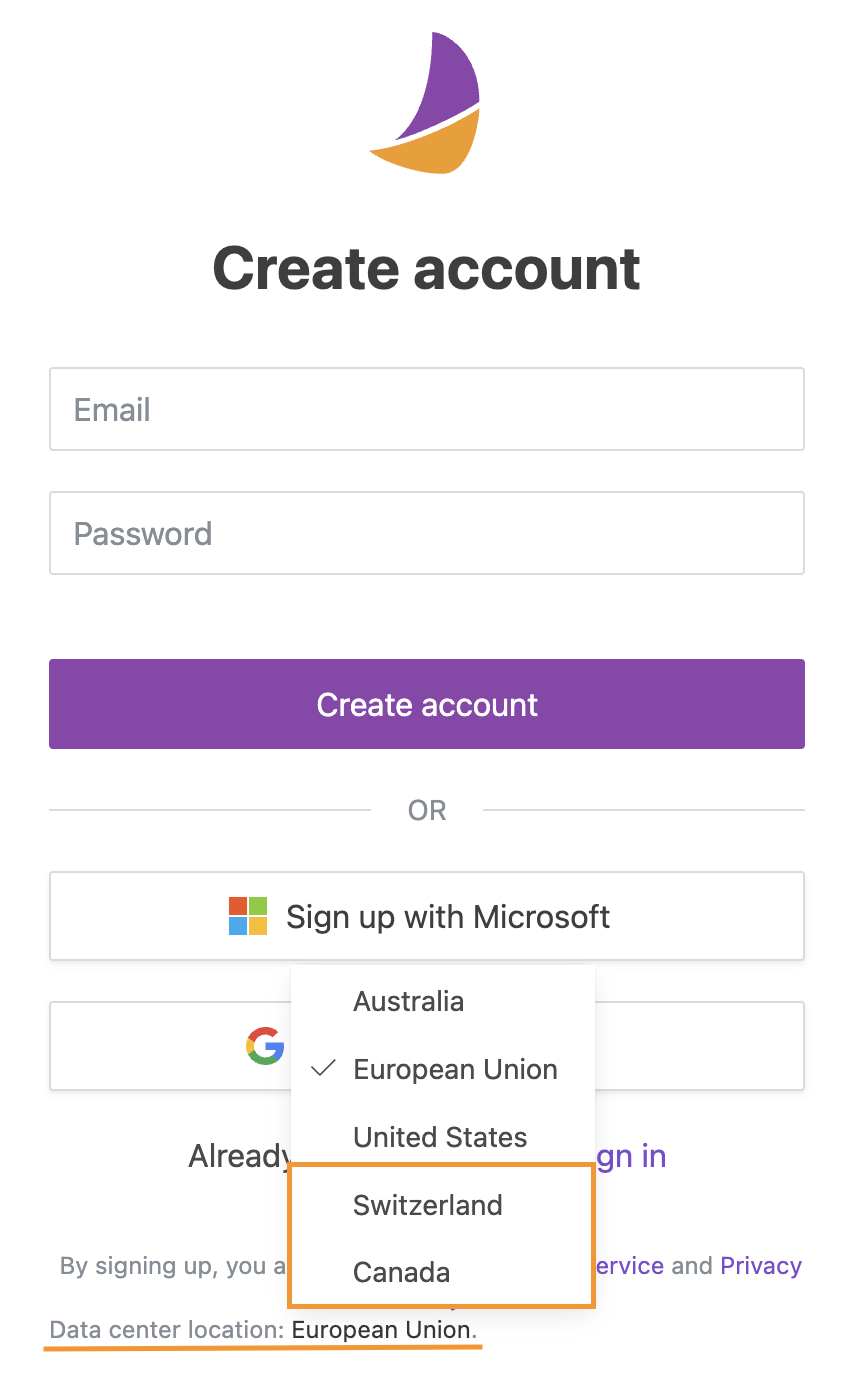Toggle the underlined European Union location dropdown
Viewport: 859px width, 1385px height.
coord(381,1330)
